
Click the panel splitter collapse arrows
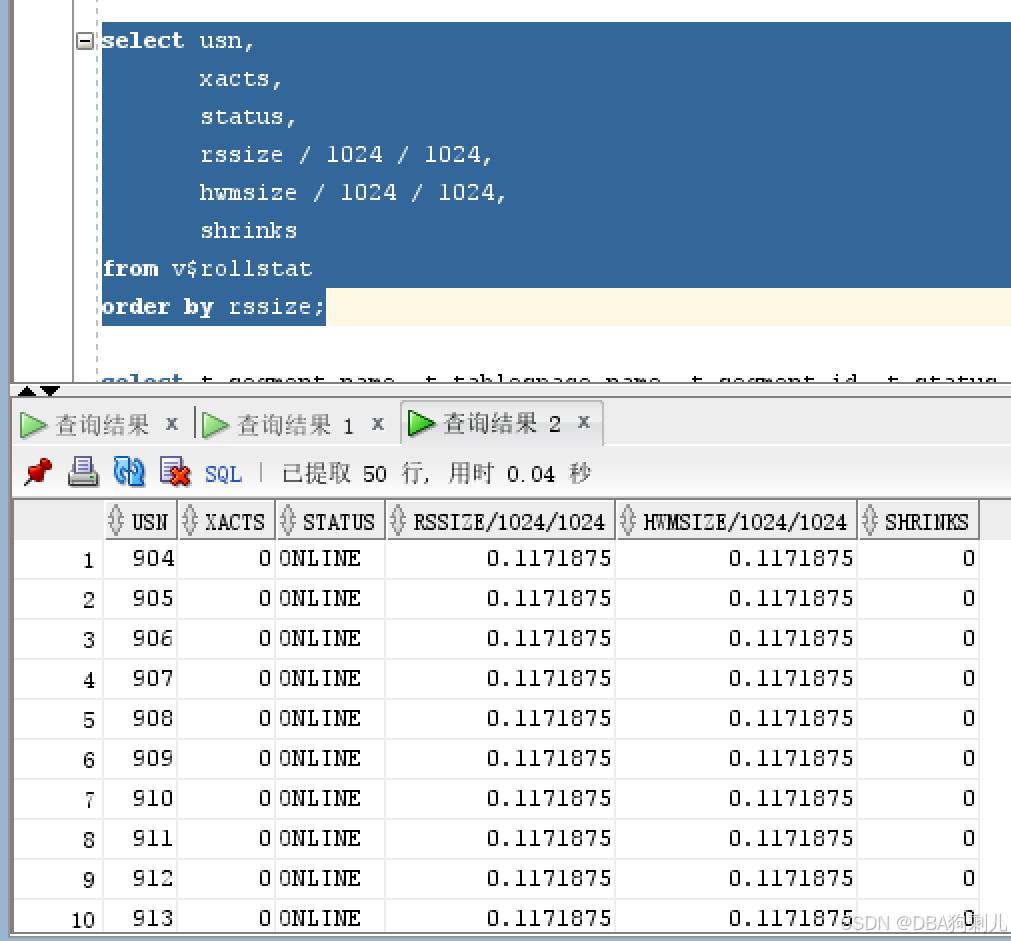point(40,391)
